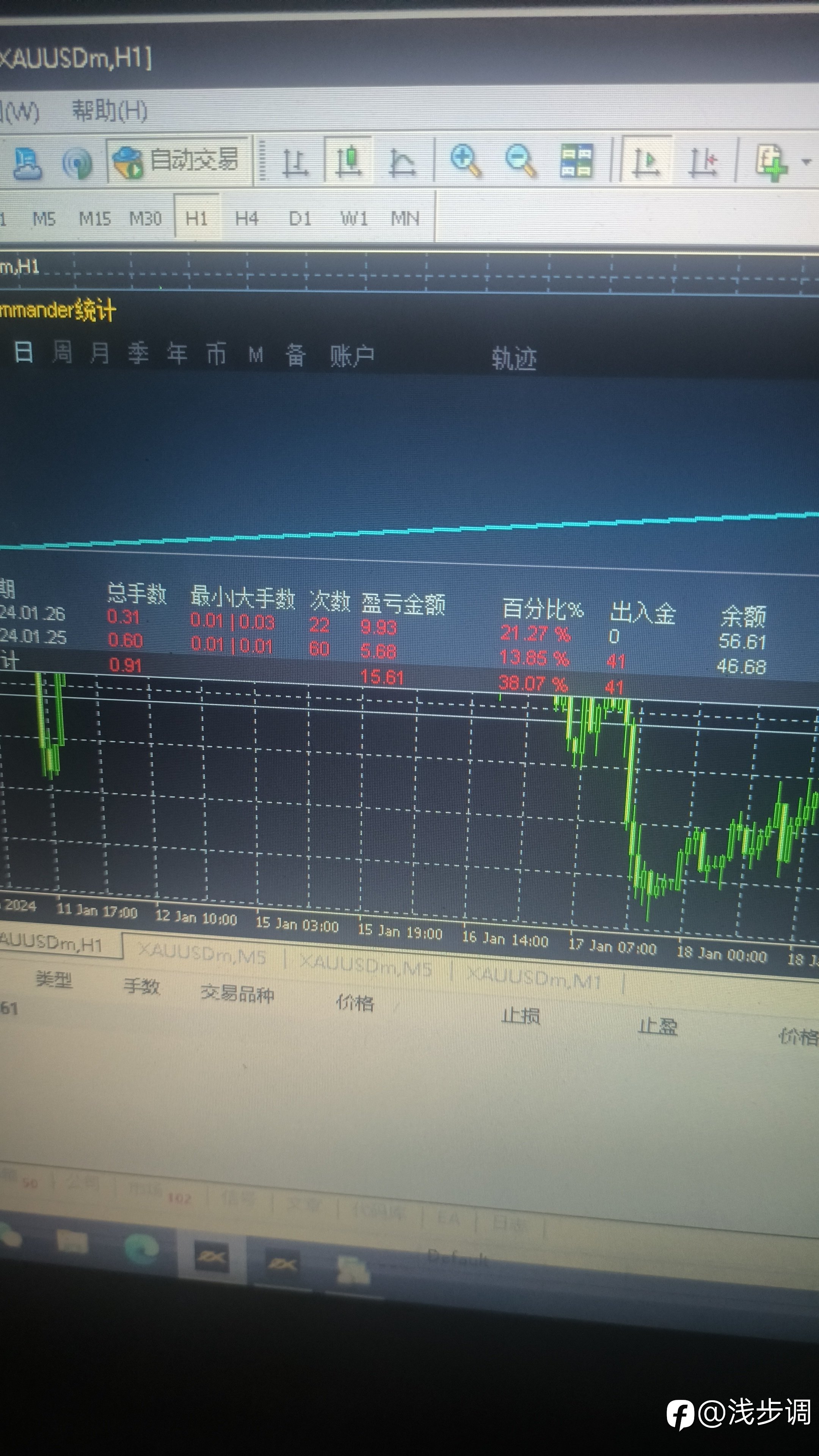Open the account profile icon in toolbar
The image size is (819, 1456).
[27, 163]
